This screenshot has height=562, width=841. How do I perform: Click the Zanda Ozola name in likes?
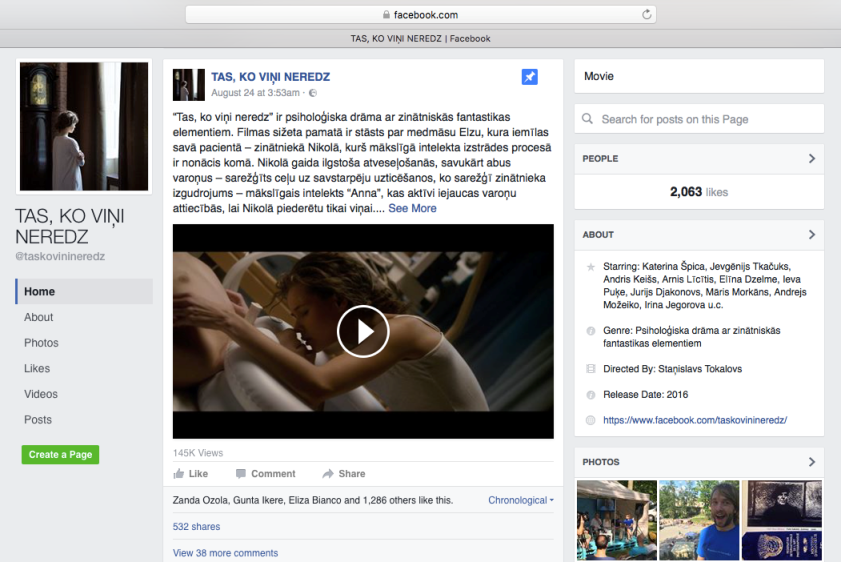201,500
